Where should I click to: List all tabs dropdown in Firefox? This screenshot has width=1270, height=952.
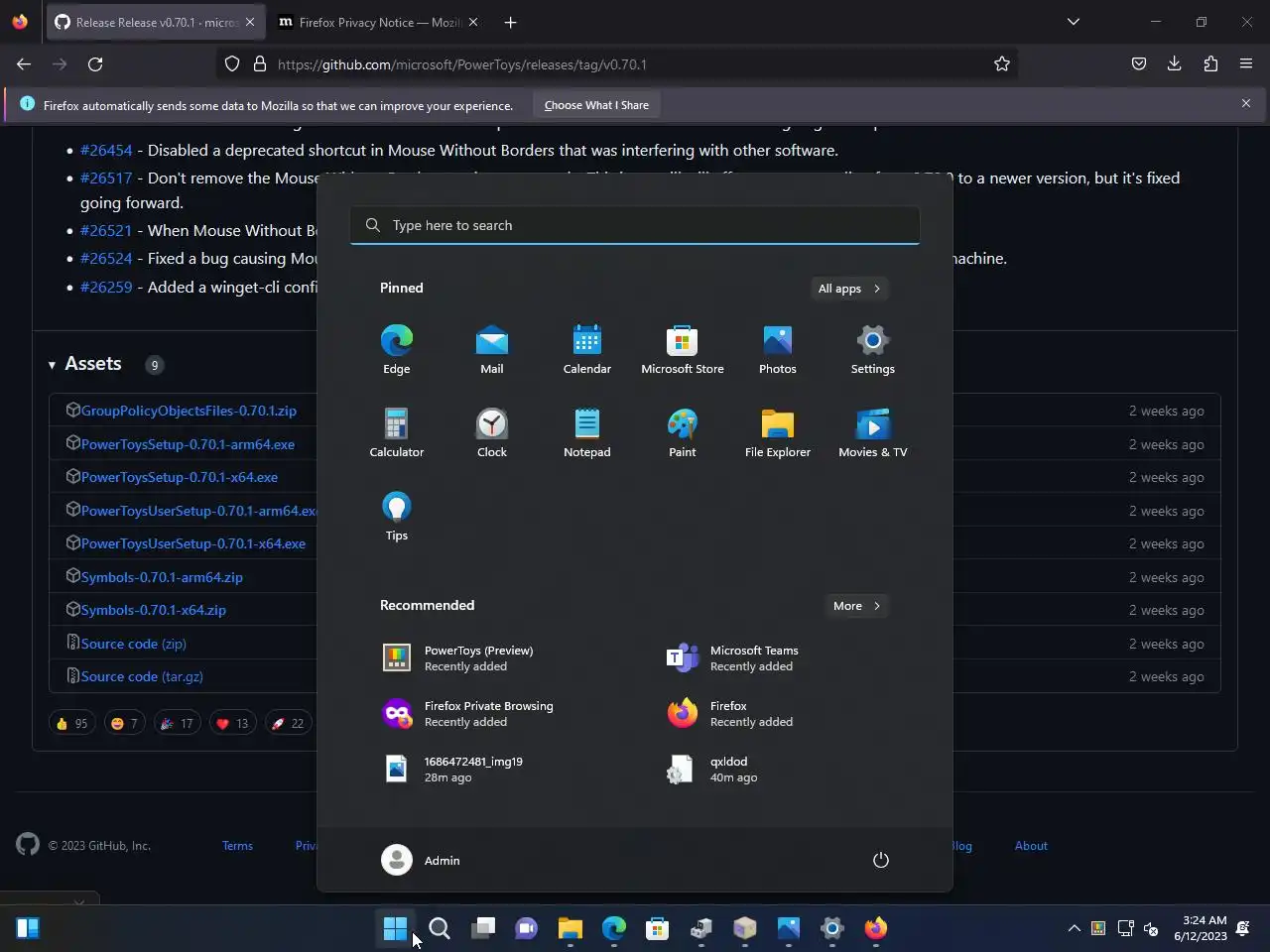tap(1073, 22)
